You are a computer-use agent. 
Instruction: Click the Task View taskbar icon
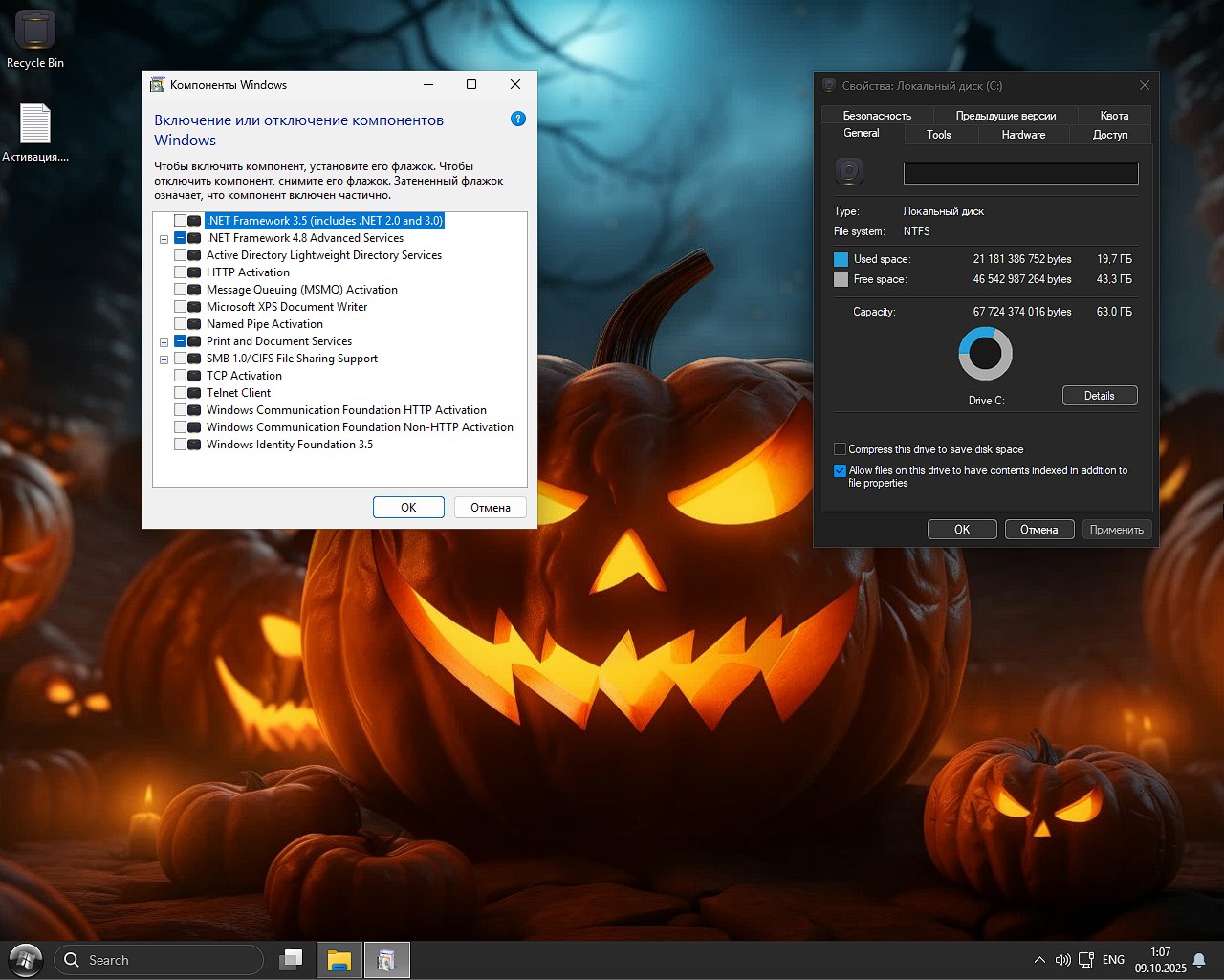click(x=291, y=960)
